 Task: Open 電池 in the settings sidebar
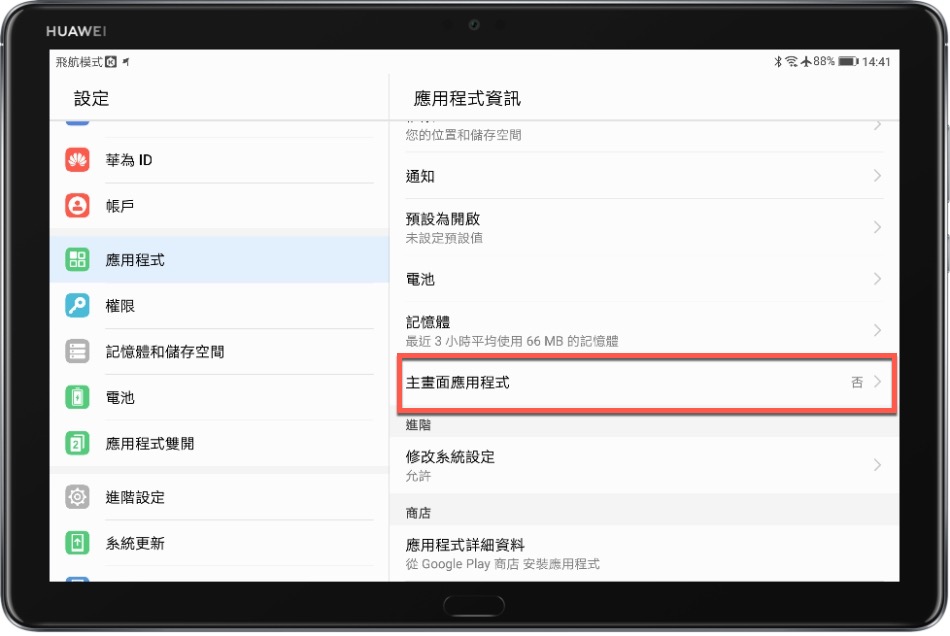click(220, 398)
